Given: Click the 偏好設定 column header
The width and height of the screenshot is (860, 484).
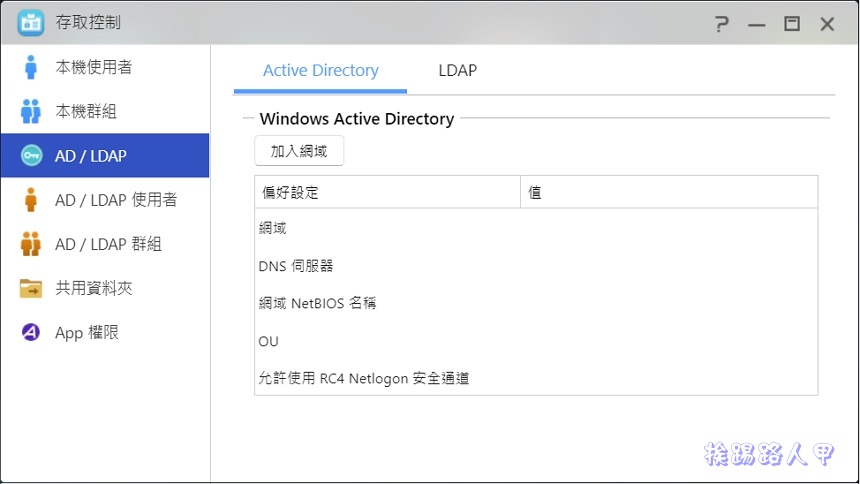Looking at the screenshot, I should point(387,192).
